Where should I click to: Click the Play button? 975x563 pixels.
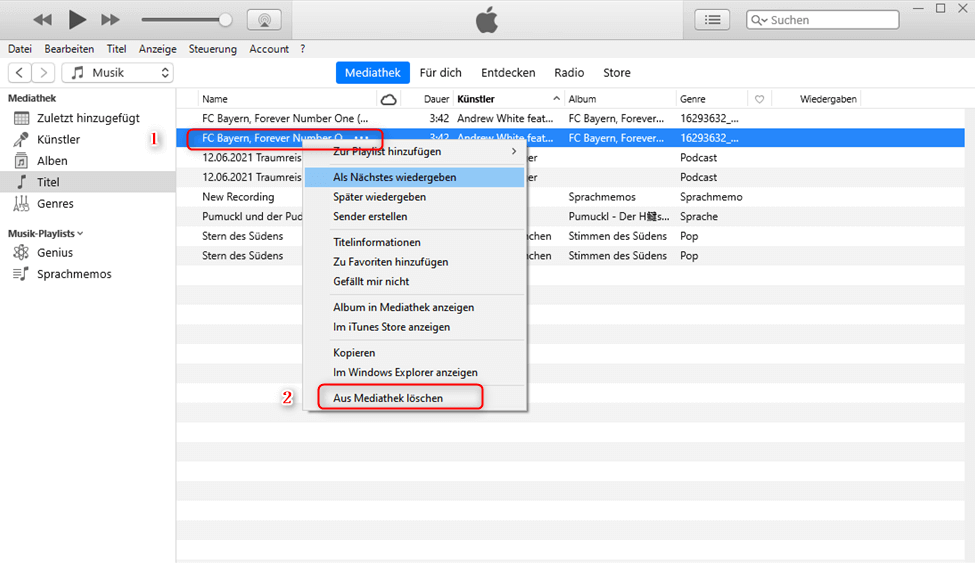[x=77, y=19]
